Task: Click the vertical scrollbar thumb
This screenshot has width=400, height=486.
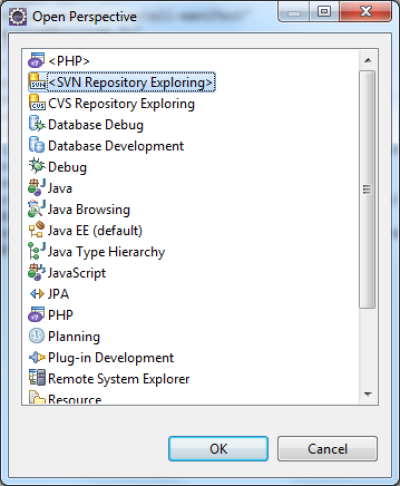Action: (x=367, y=189)
